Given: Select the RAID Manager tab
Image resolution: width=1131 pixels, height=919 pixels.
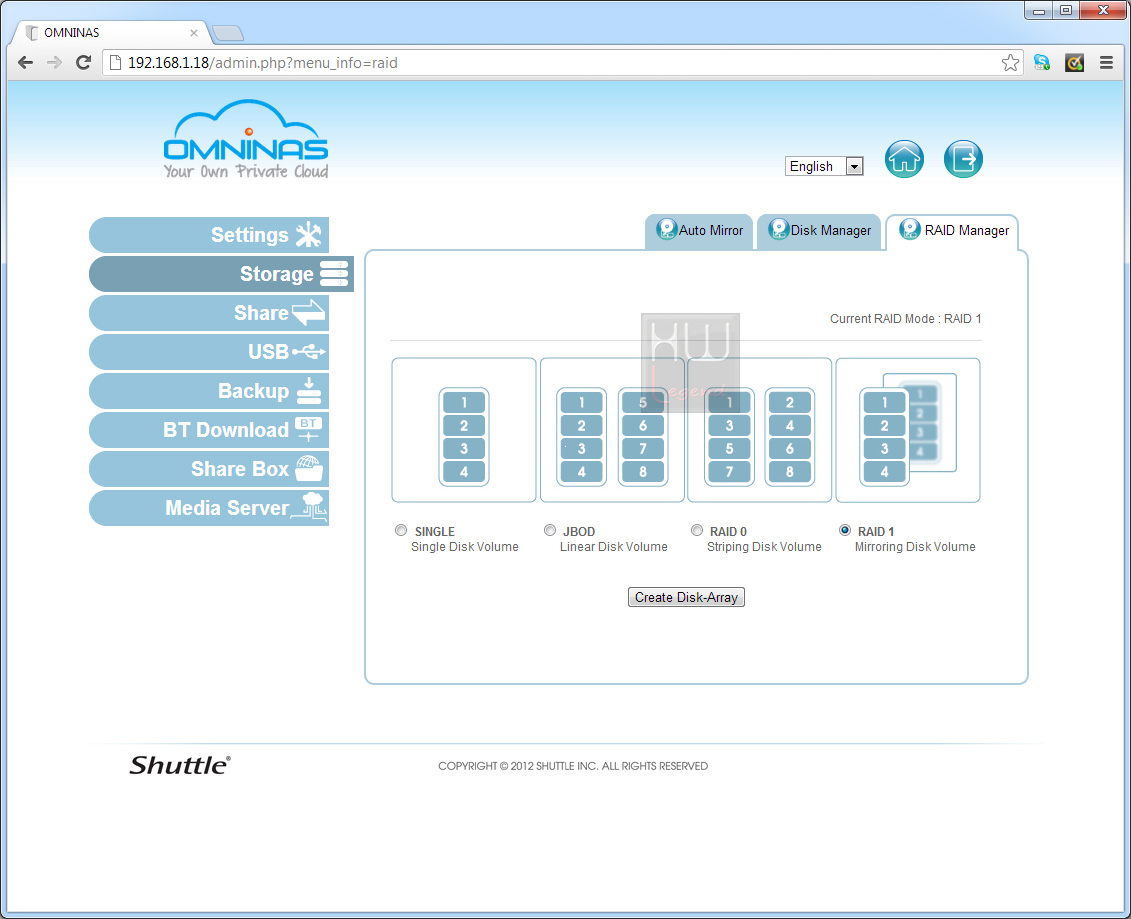Looking at the screenshot, I should point(953,231).
